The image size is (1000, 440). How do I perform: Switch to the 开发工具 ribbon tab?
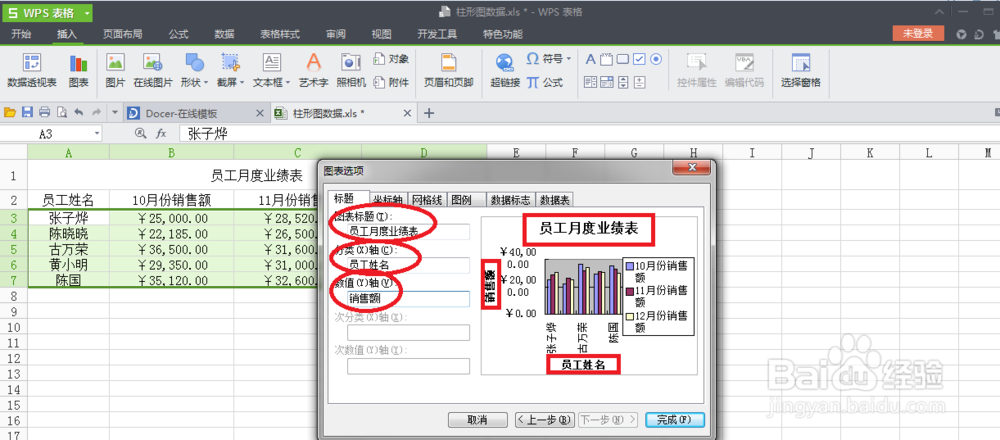click(x=437, y=34)
